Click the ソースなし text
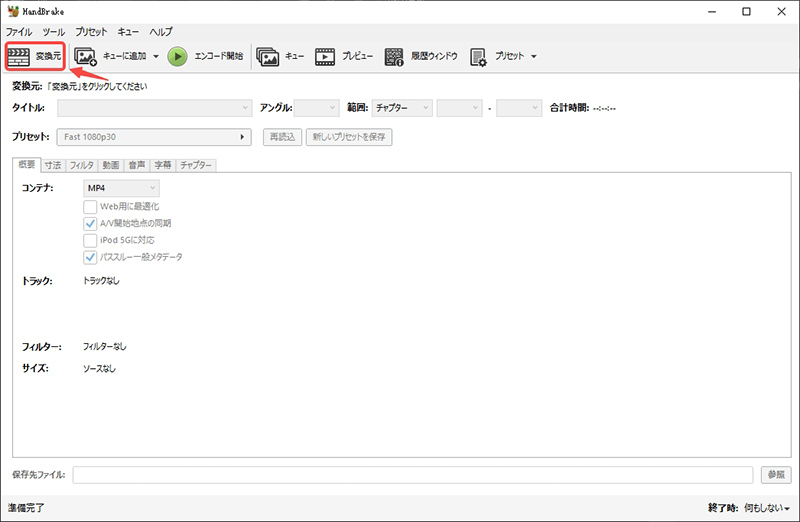 [x=99, y=368]
